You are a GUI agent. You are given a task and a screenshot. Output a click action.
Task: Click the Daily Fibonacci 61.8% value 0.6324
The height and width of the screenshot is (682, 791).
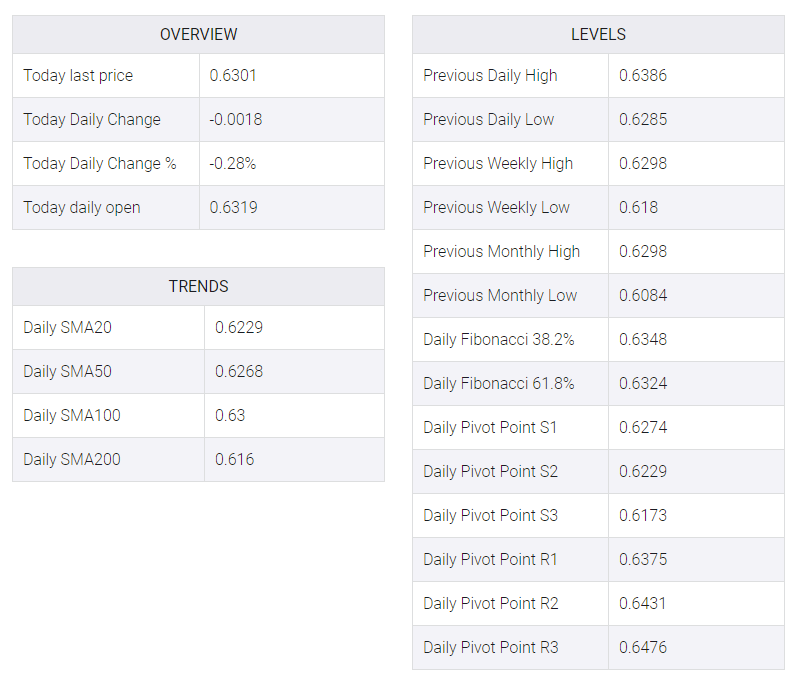click(x=643, y=383)
